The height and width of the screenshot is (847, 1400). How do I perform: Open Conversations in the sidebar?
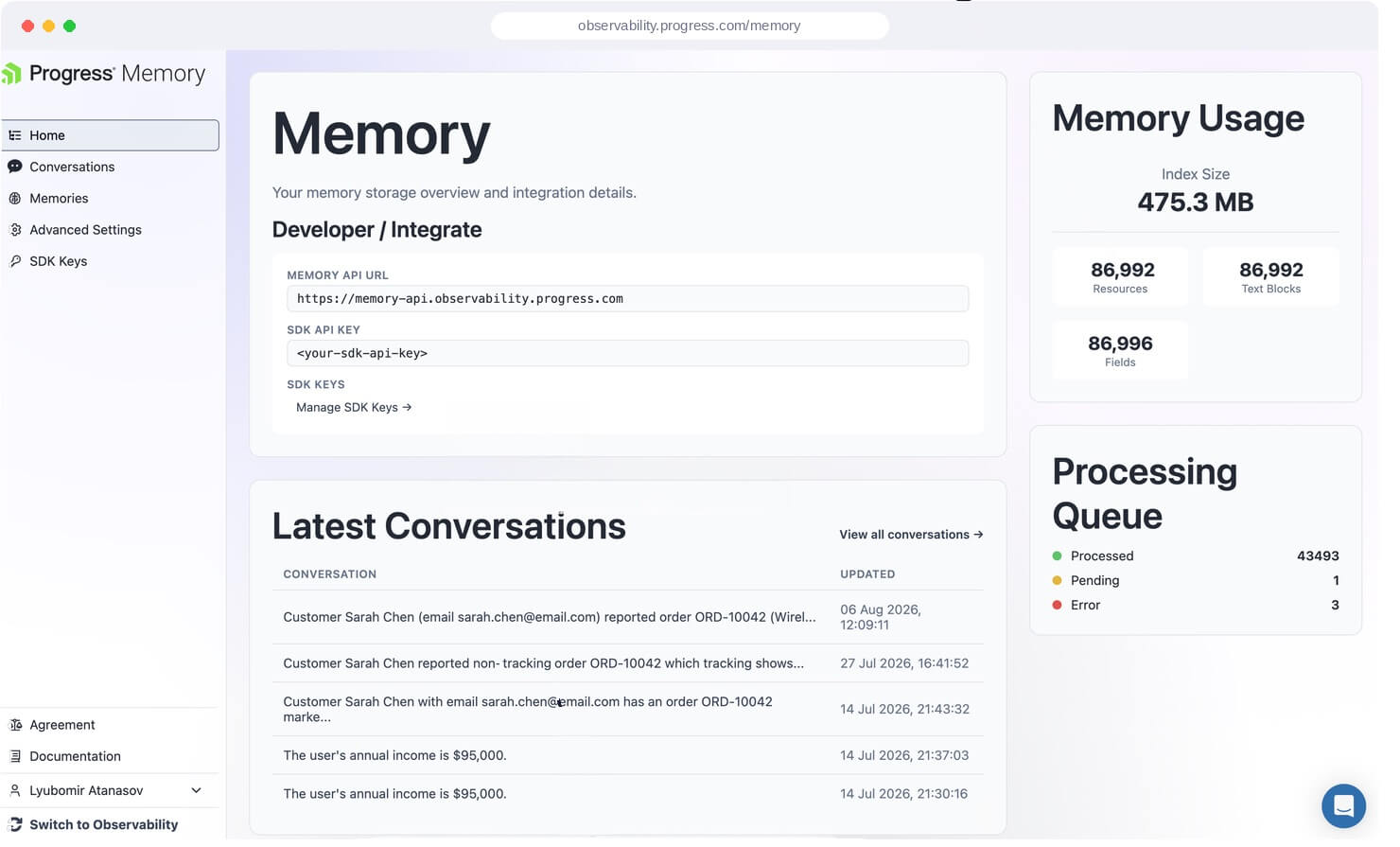[111, 168]
